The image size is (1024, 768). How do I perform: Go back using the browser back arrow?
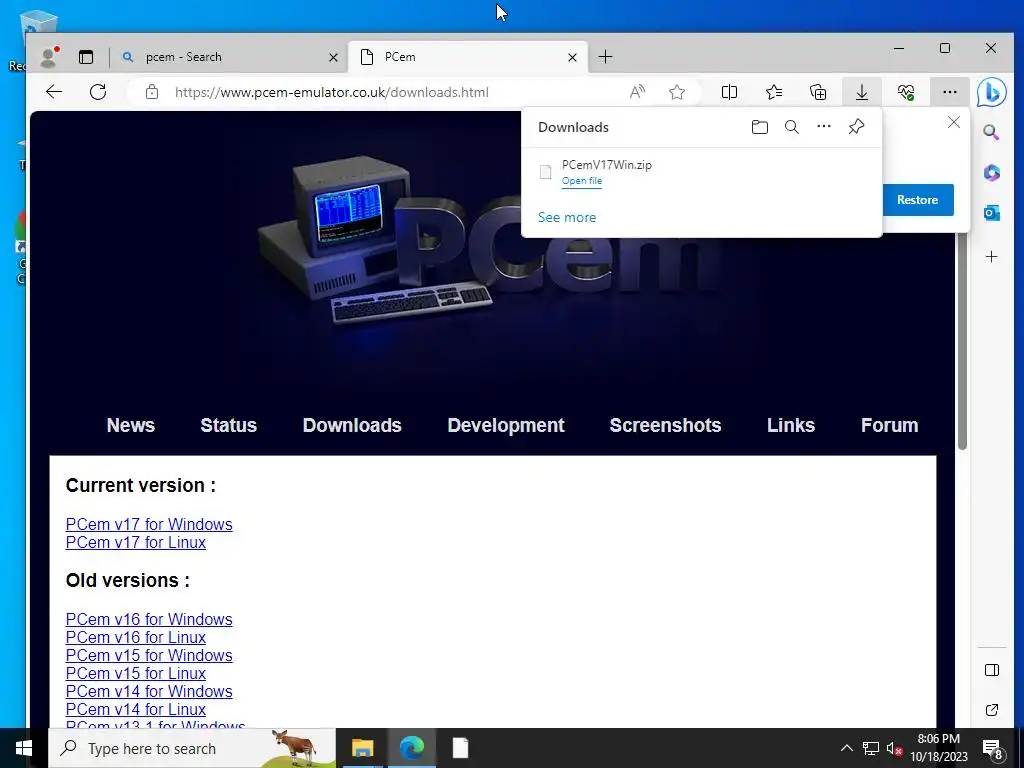tap(54, 92)
